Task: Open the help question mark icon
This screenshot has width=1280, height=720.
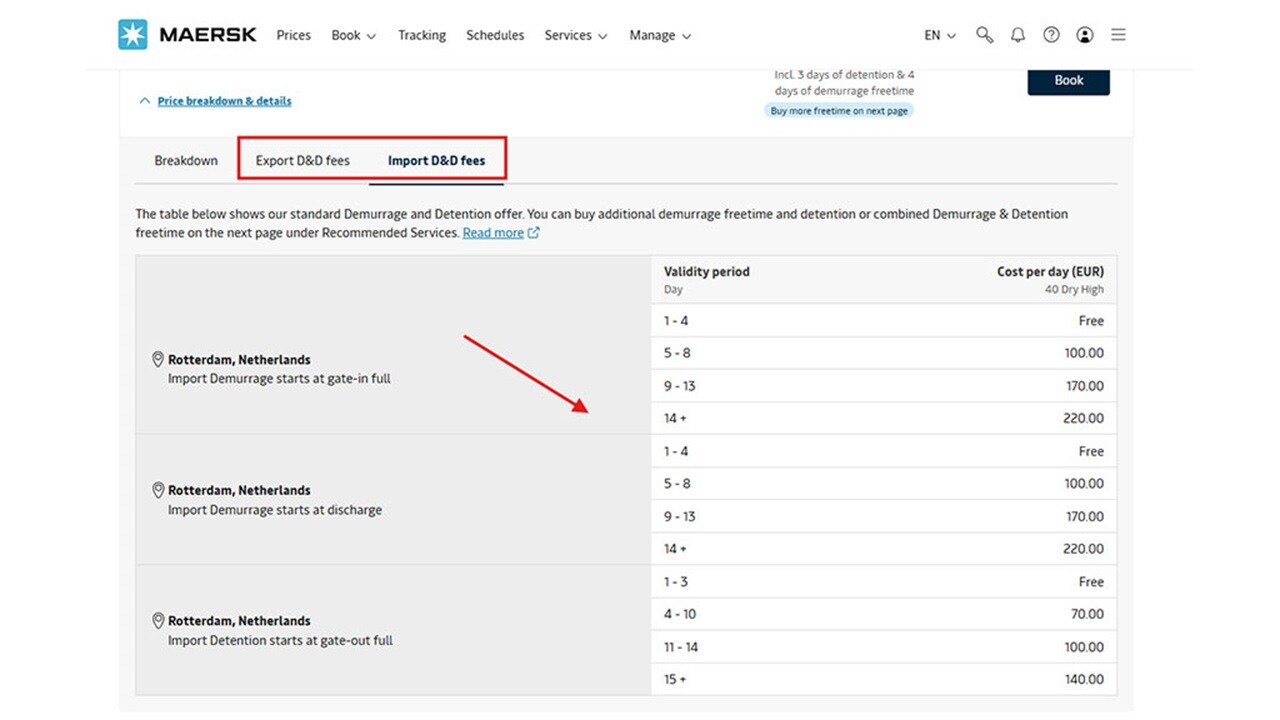Action: (x=1051, y=34)
